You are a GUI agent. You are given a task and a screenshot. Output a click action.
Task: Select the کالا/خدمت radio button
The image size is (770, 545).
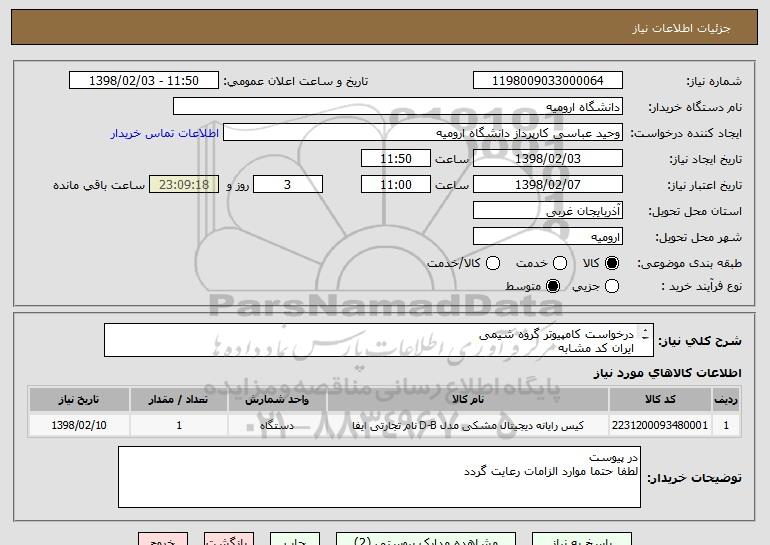tap(493, 263)
